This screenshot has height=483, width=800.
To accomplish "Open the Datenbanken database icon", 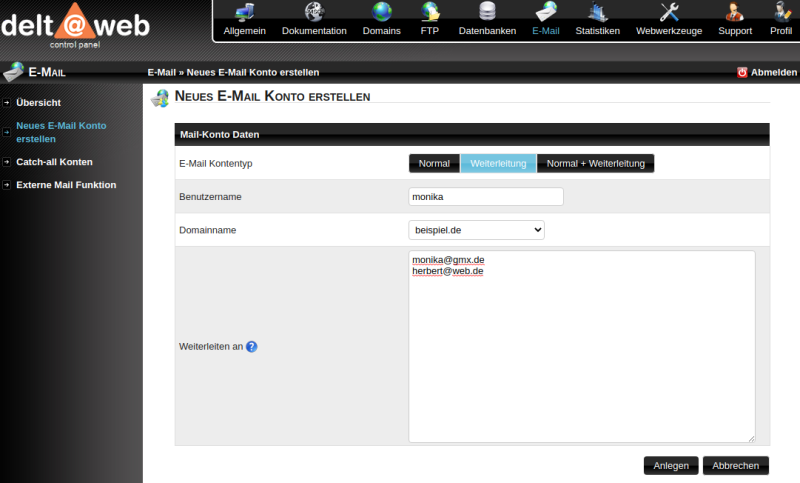I will tap(487, 13).
